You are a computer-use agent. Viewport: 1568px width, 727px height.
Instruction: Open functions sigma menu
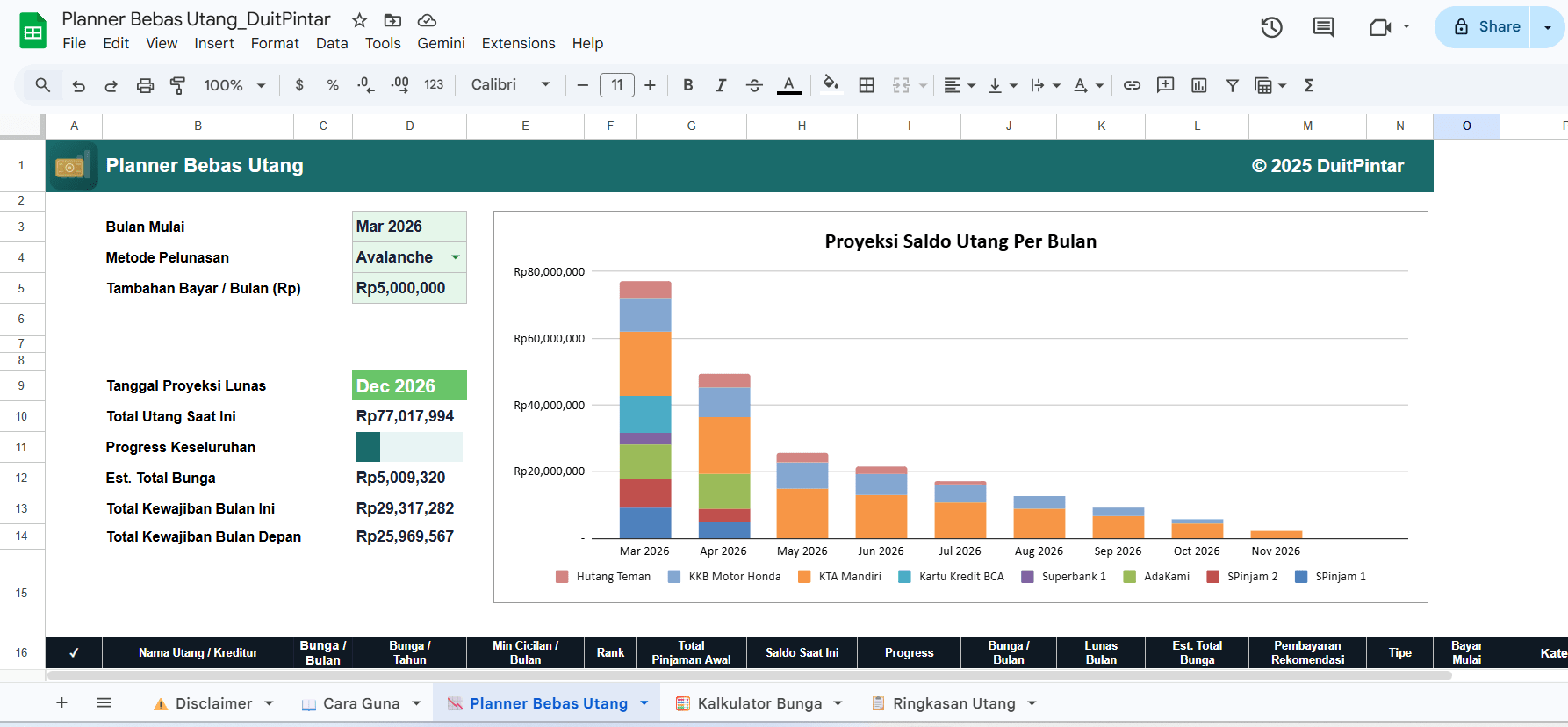[1309, 85]
